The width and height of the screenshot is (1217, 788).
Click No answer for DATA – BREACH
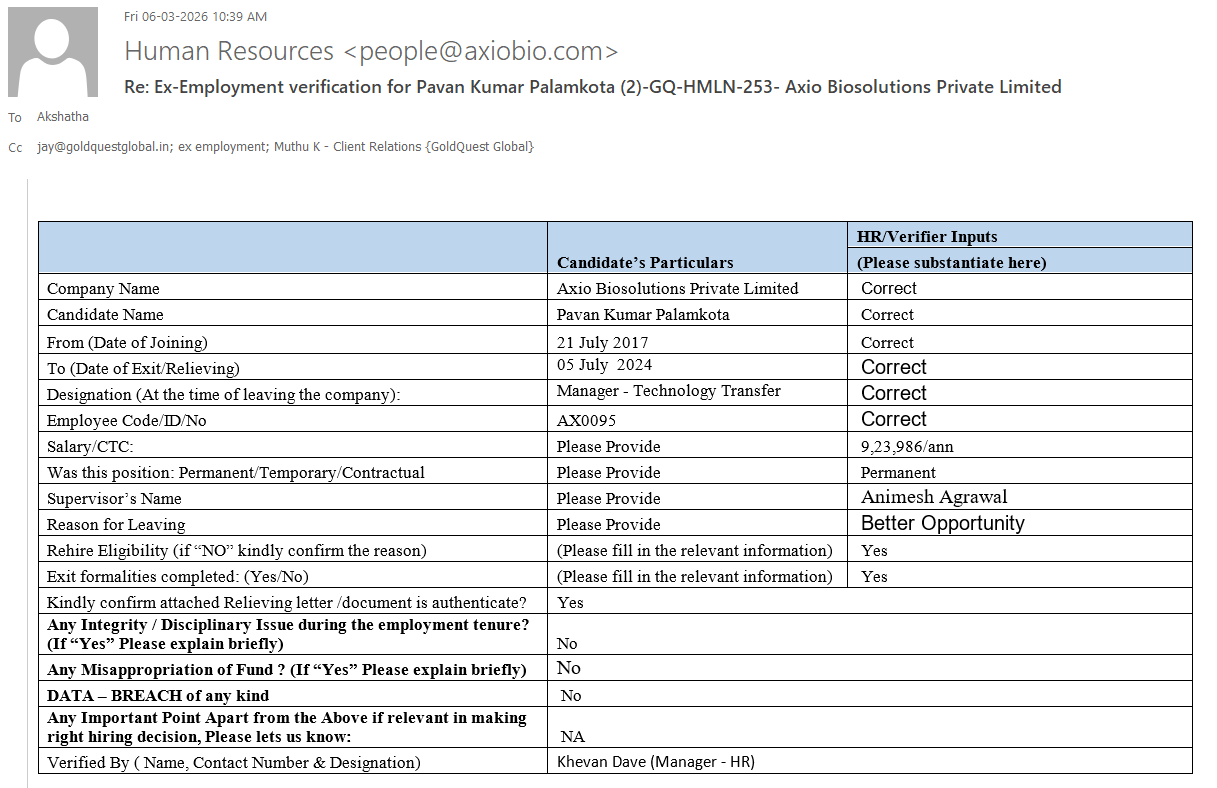click(x=571, y=695)
